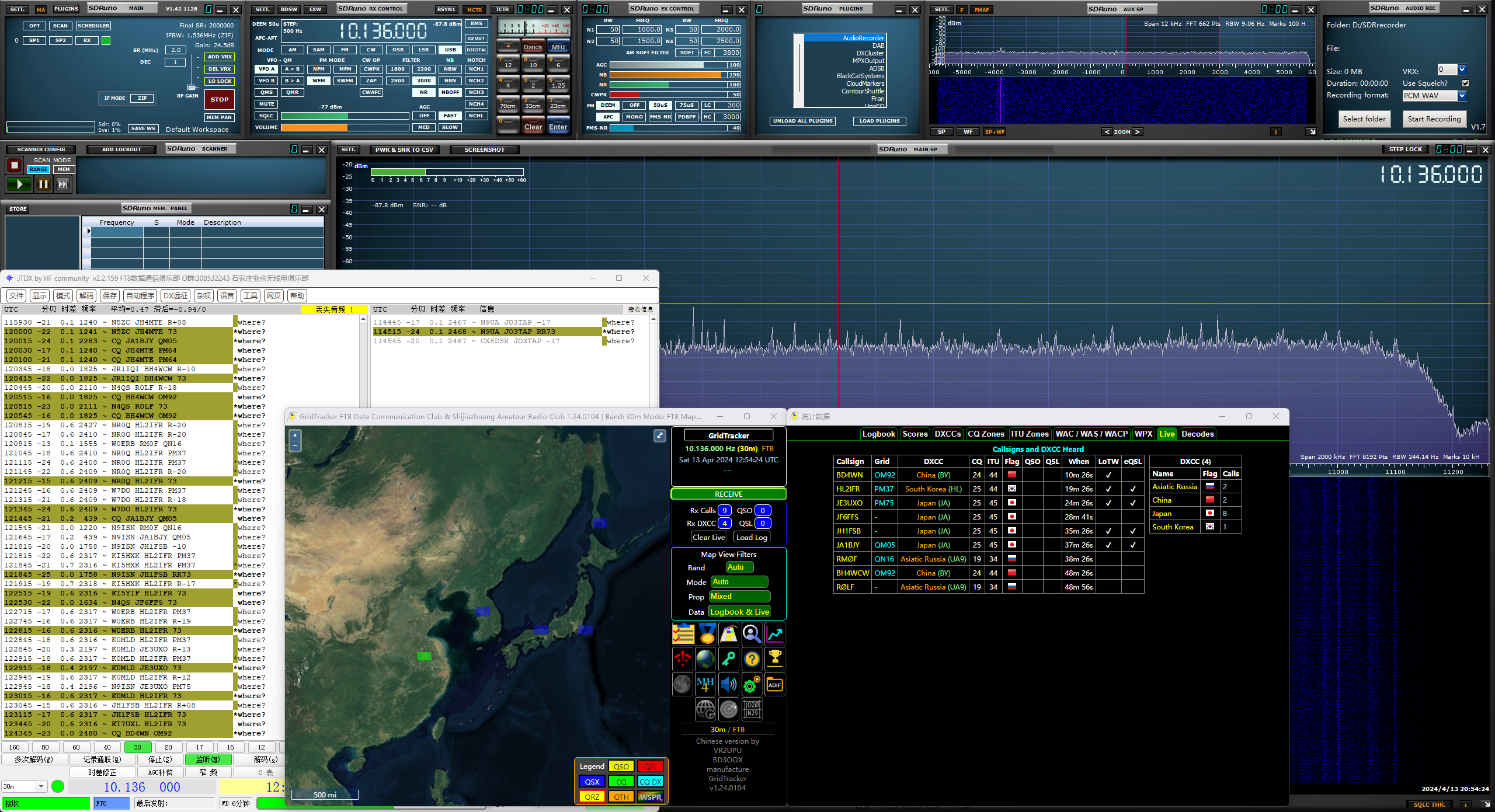Open the VRX number dropdown

[1462, 70]
